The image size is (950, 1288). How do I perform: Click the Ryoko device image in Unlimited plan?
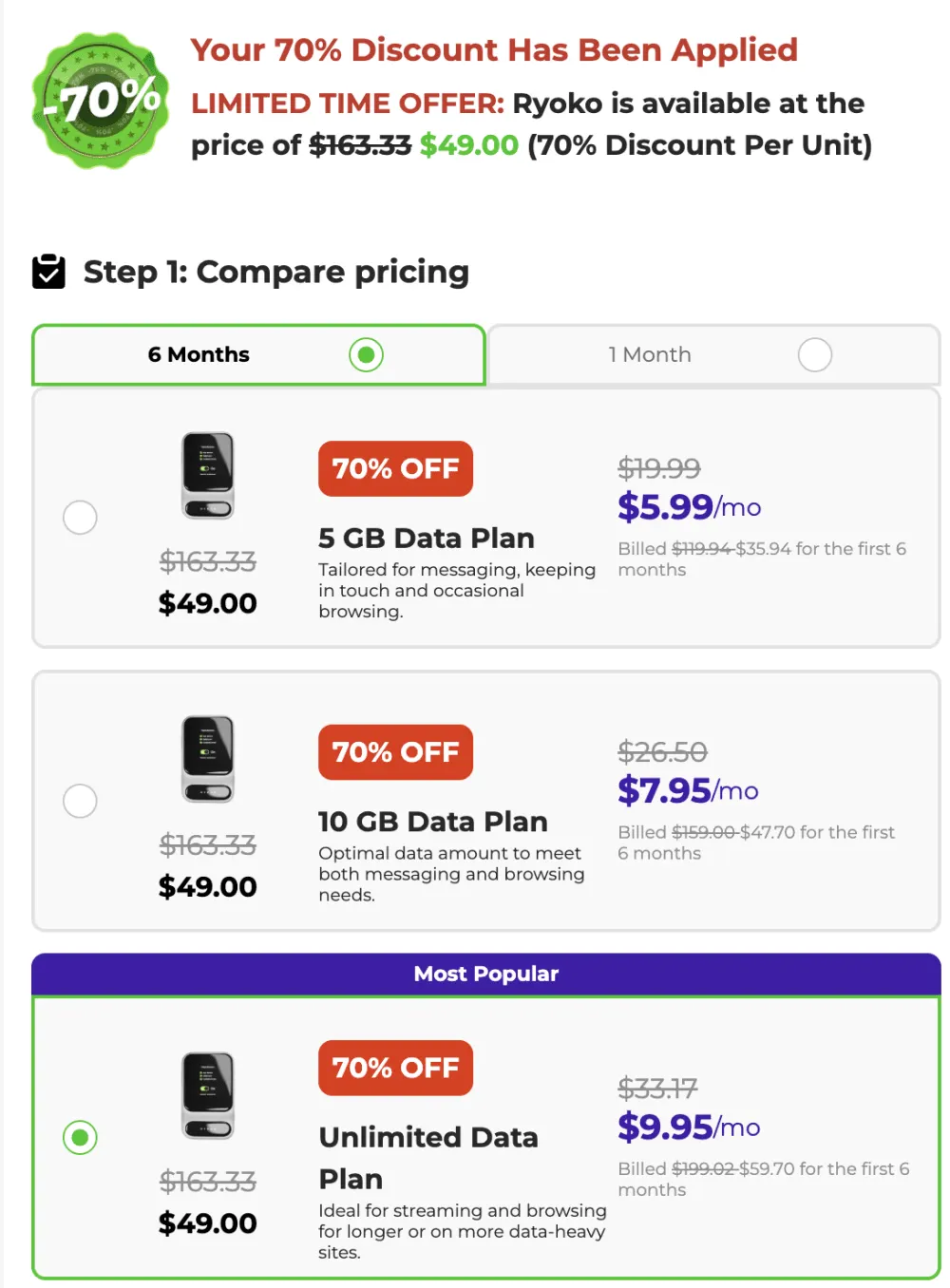(207, 1094)
